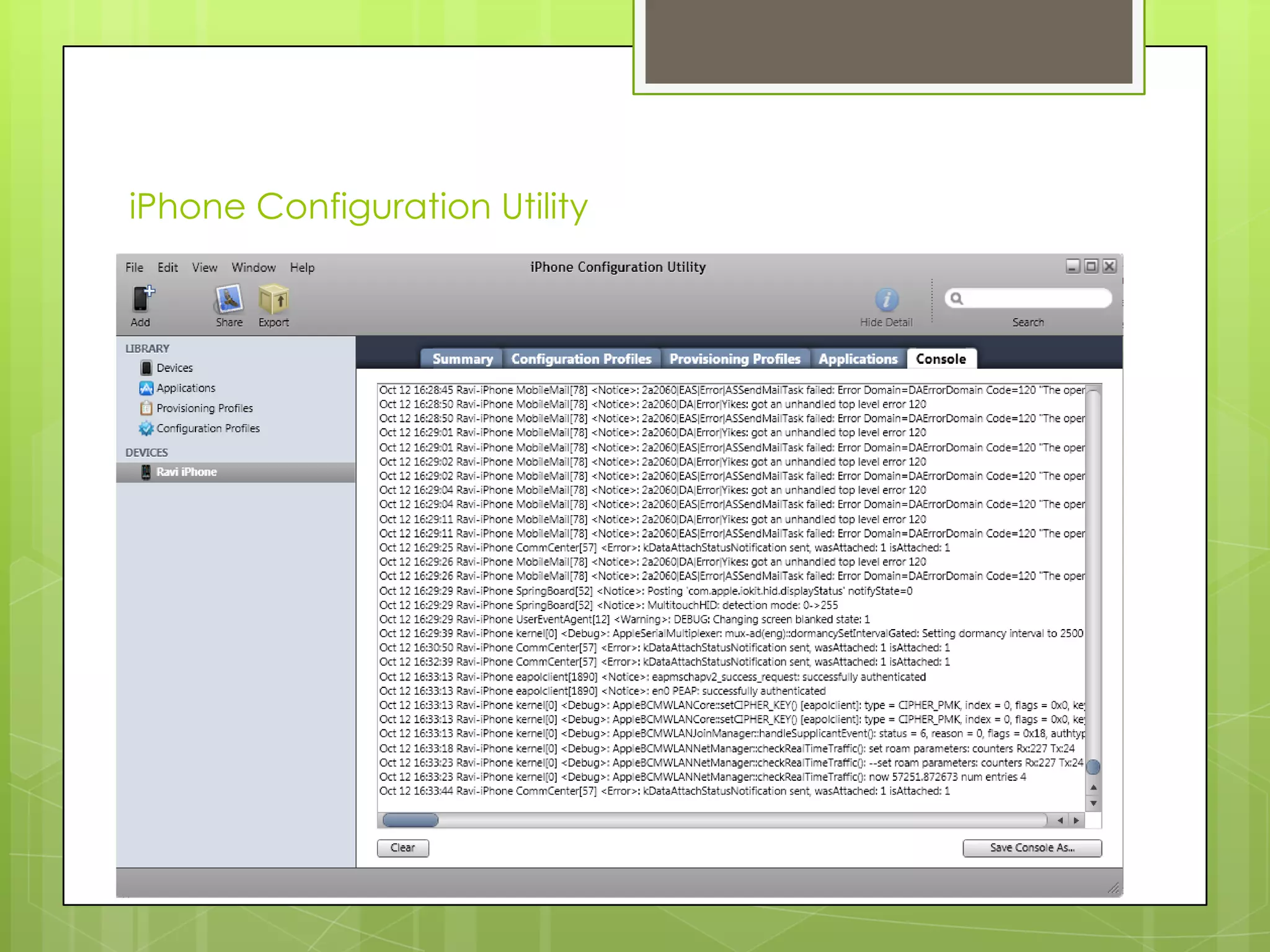Image resolution: width=1270 pixels, height=952 pixels.
Task: Click log line 'MultitouchHID: detection mode: 0->255'
Action: [608, 605]
